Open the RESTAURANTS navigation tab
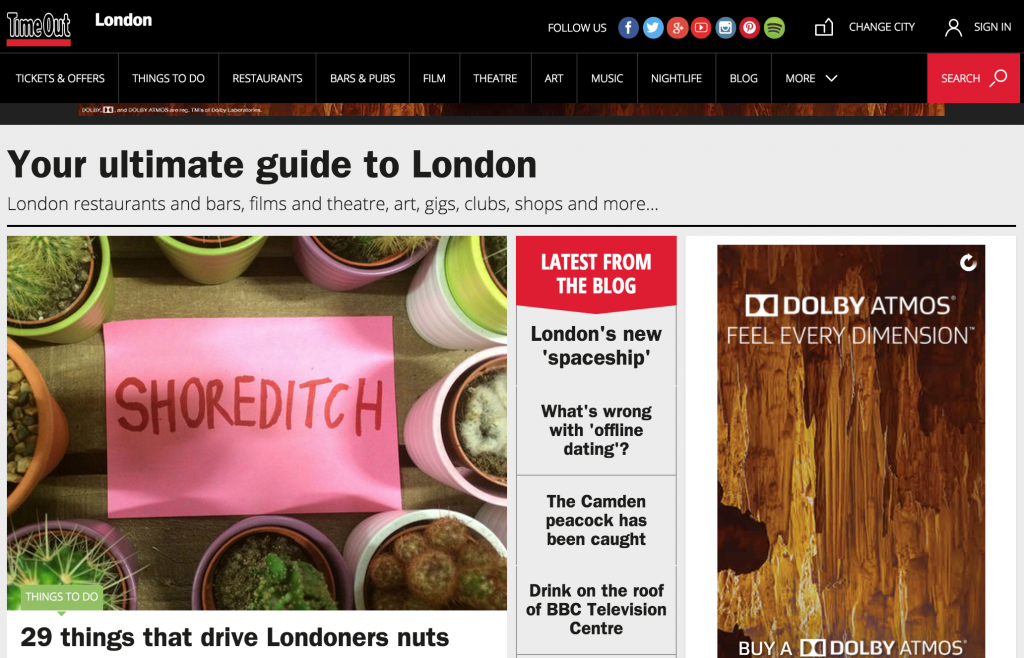 point(267,78)
